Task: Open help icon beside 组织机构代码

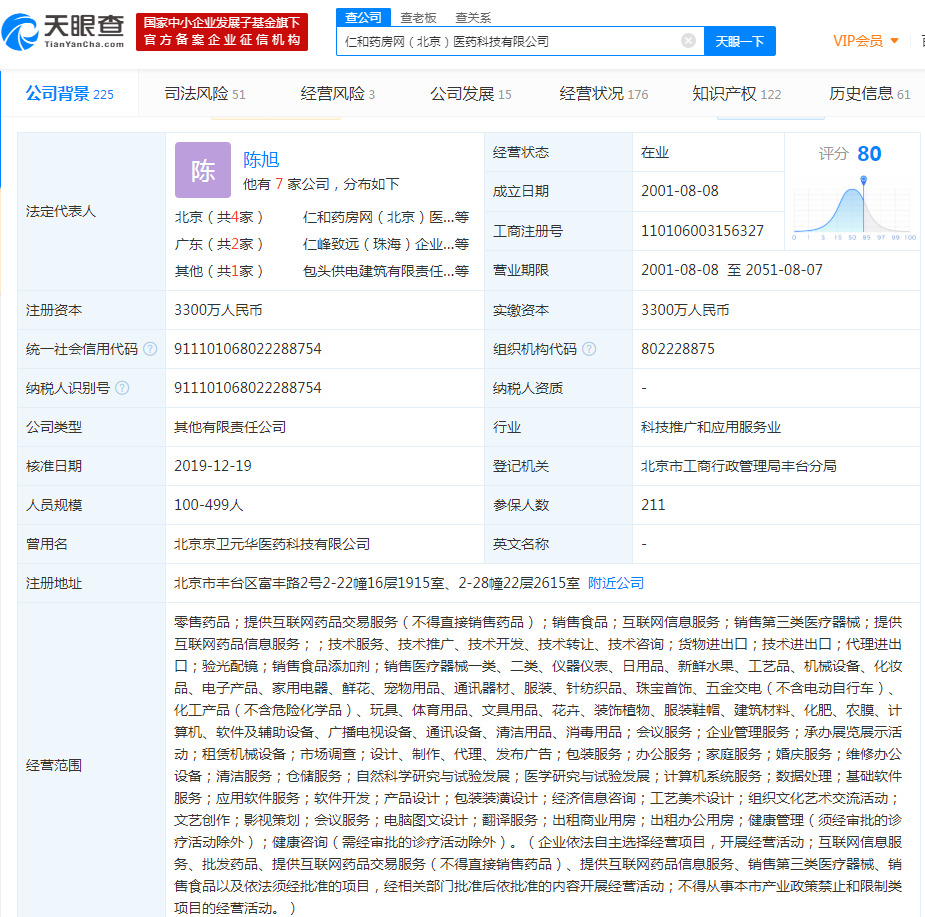Action: tap(589, 349)
